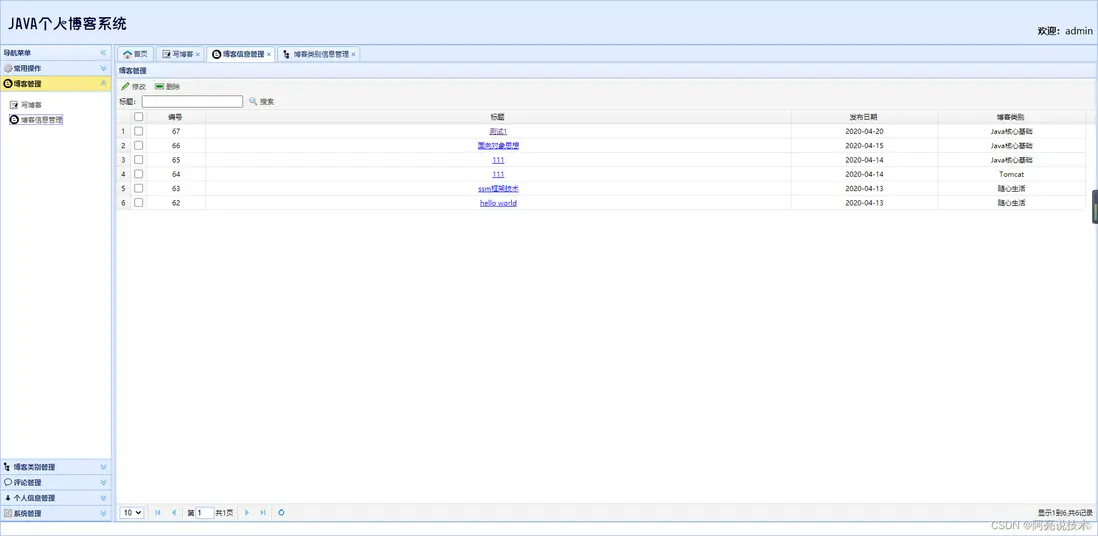Expand the 系统管理 accordion panel
The width and height of the screenshot is (1098, 536).
(104, 513)
